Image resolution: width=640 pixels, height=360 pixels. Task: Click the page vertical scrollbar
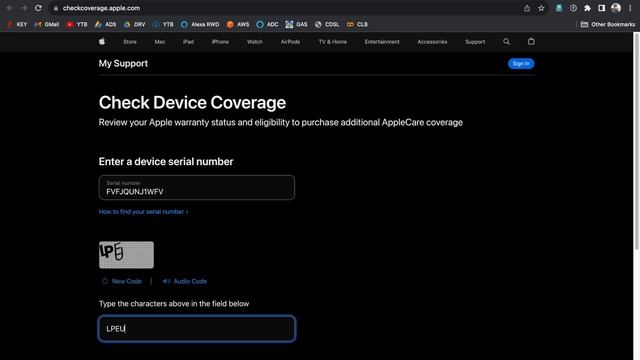(x=636, y=141)
